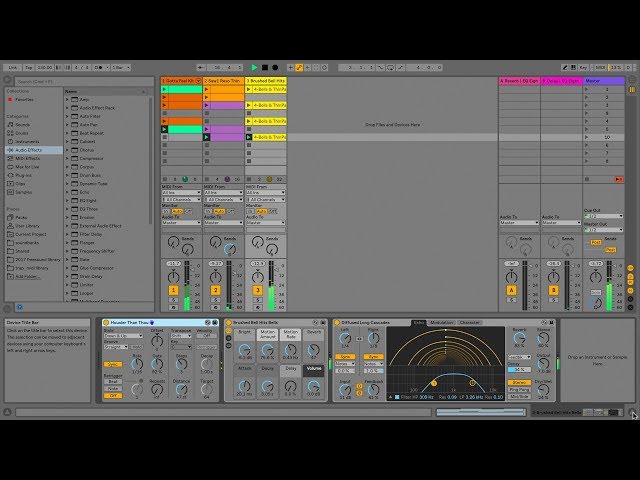Expand the Compressor folder

67,158
